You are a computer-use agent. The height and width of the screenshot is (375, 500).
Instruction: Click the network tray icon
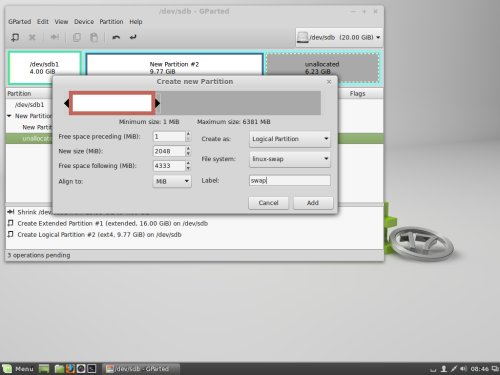click(x=454, y=369)
